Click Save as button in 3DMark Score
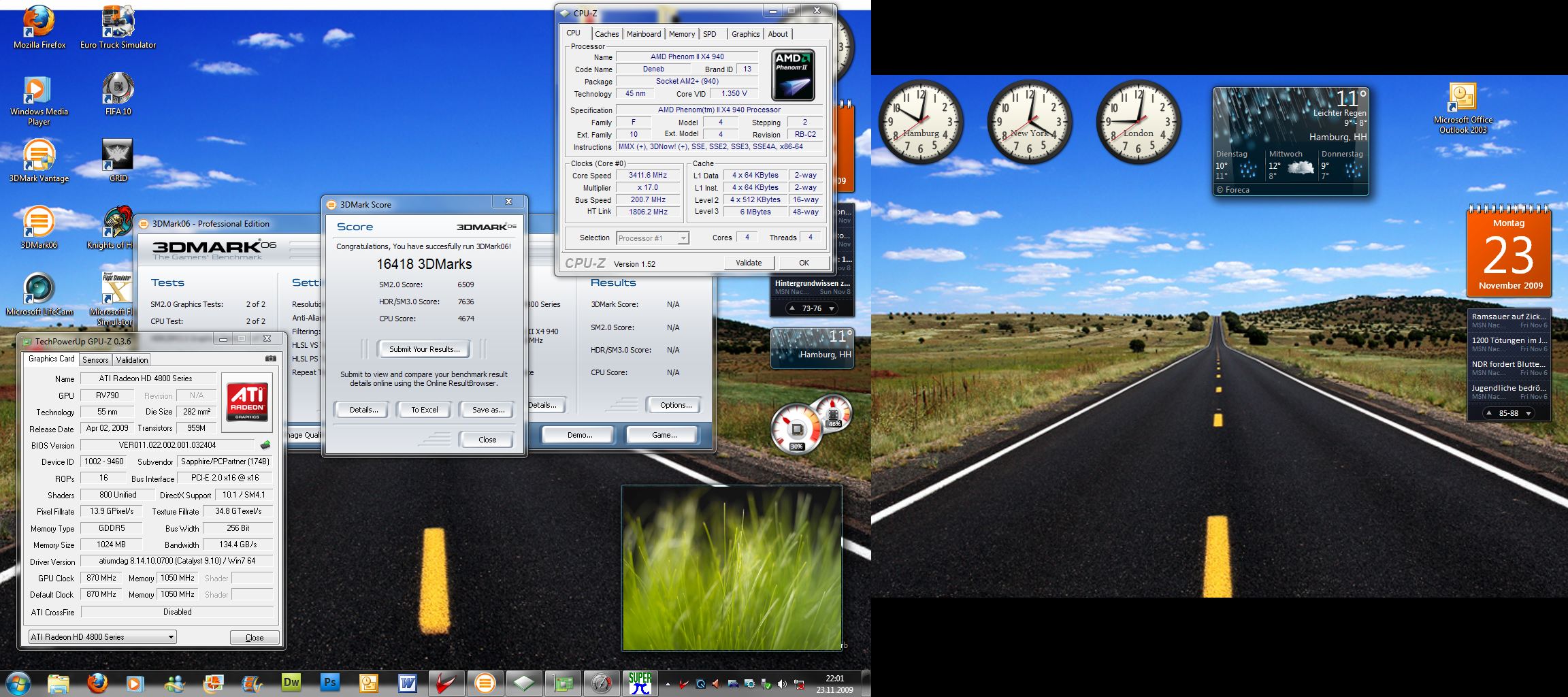The image size is (1568, 697). click(x=488, y=410)
